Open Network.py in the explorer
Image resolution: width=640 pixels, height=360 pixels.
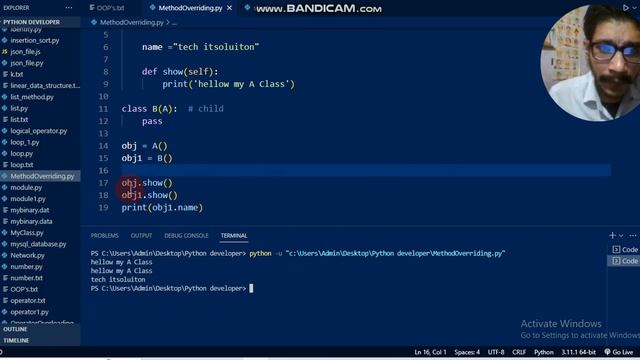tap(27, 256)
